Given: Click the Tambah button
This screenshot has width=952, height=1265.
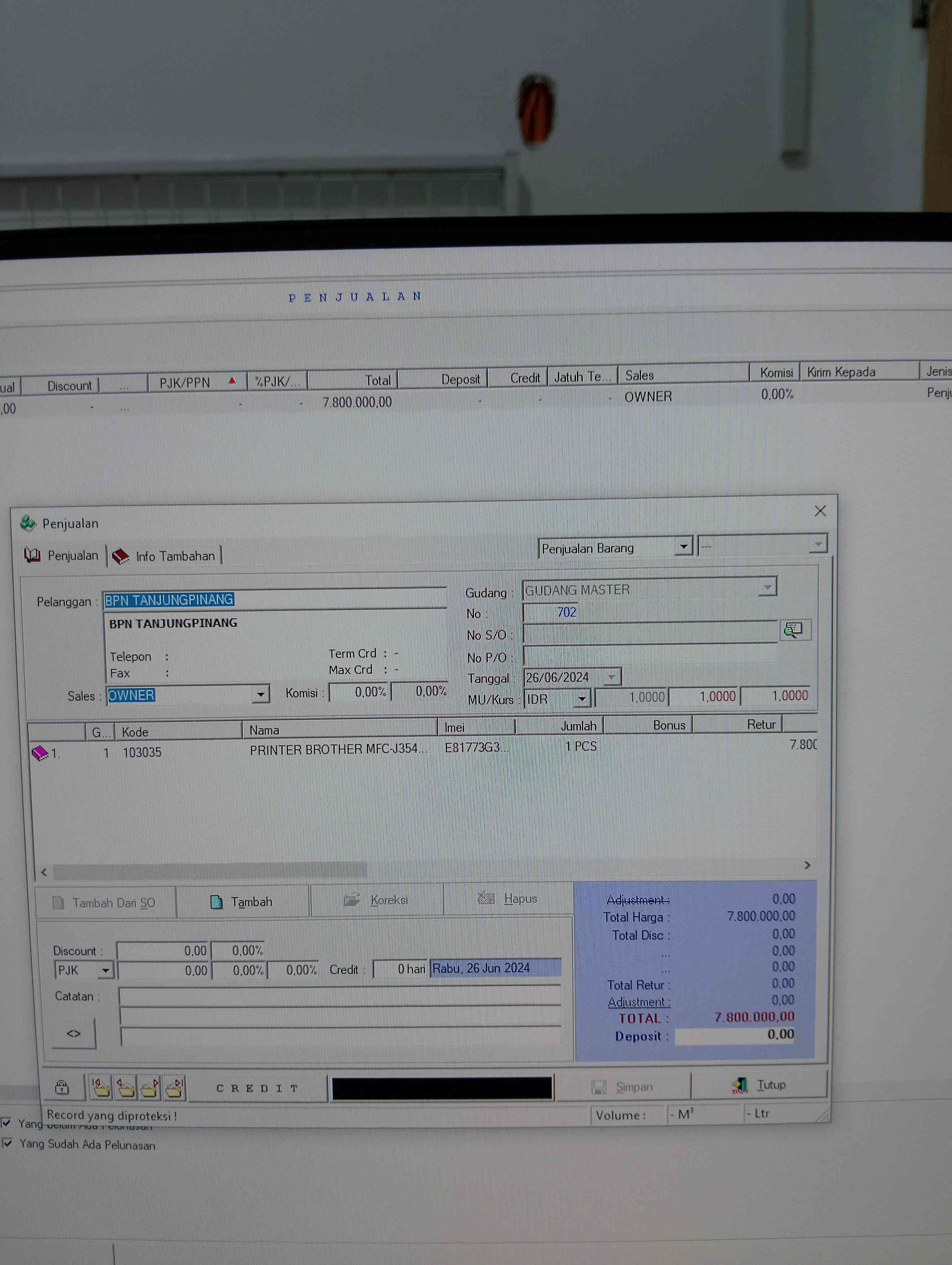Looking at the screenshot, I should [242, 902].
